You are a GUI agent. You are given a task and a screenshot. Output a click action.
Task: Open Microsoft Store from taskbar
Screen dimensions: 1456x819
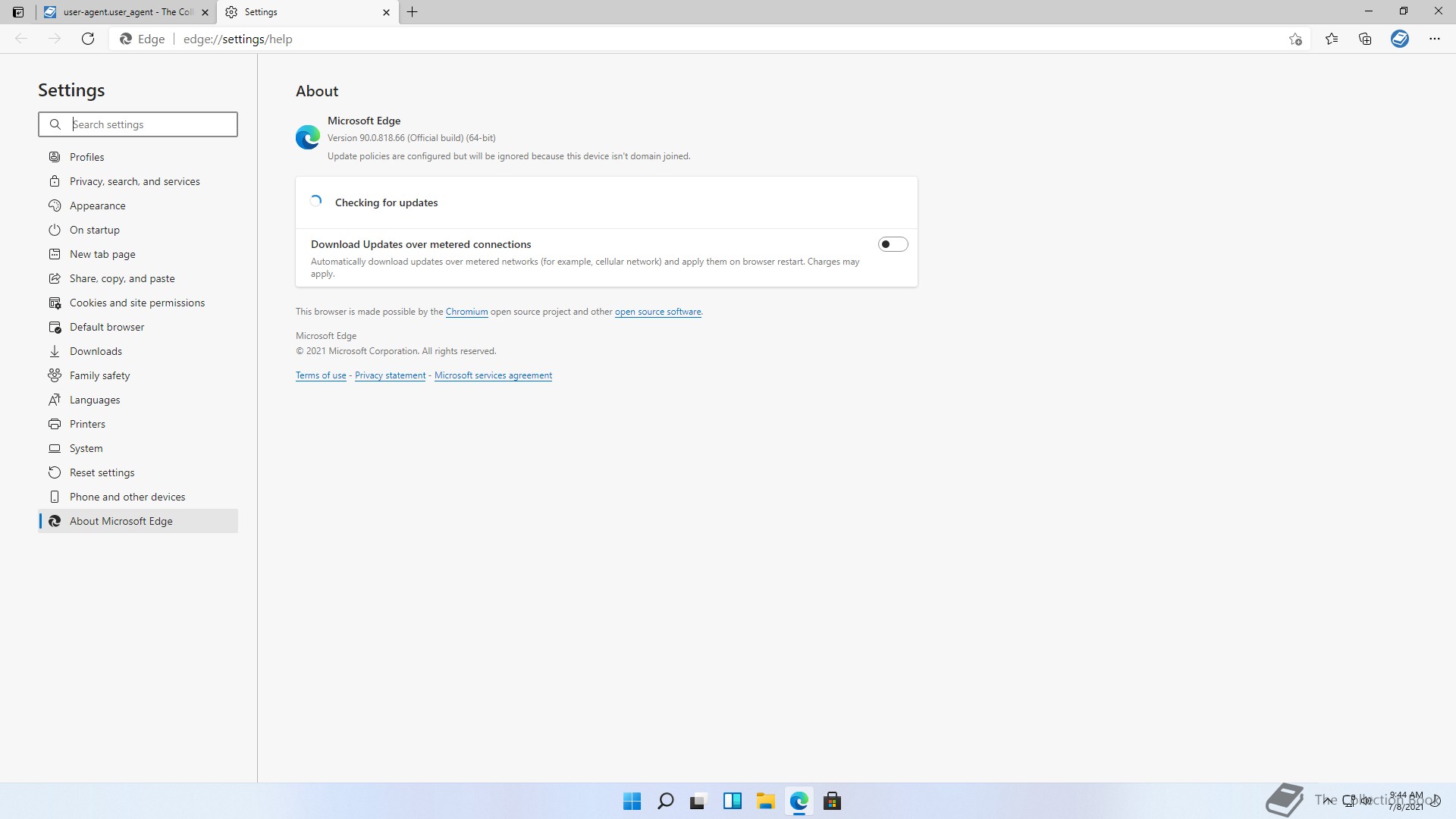click(x=832, y=801)
